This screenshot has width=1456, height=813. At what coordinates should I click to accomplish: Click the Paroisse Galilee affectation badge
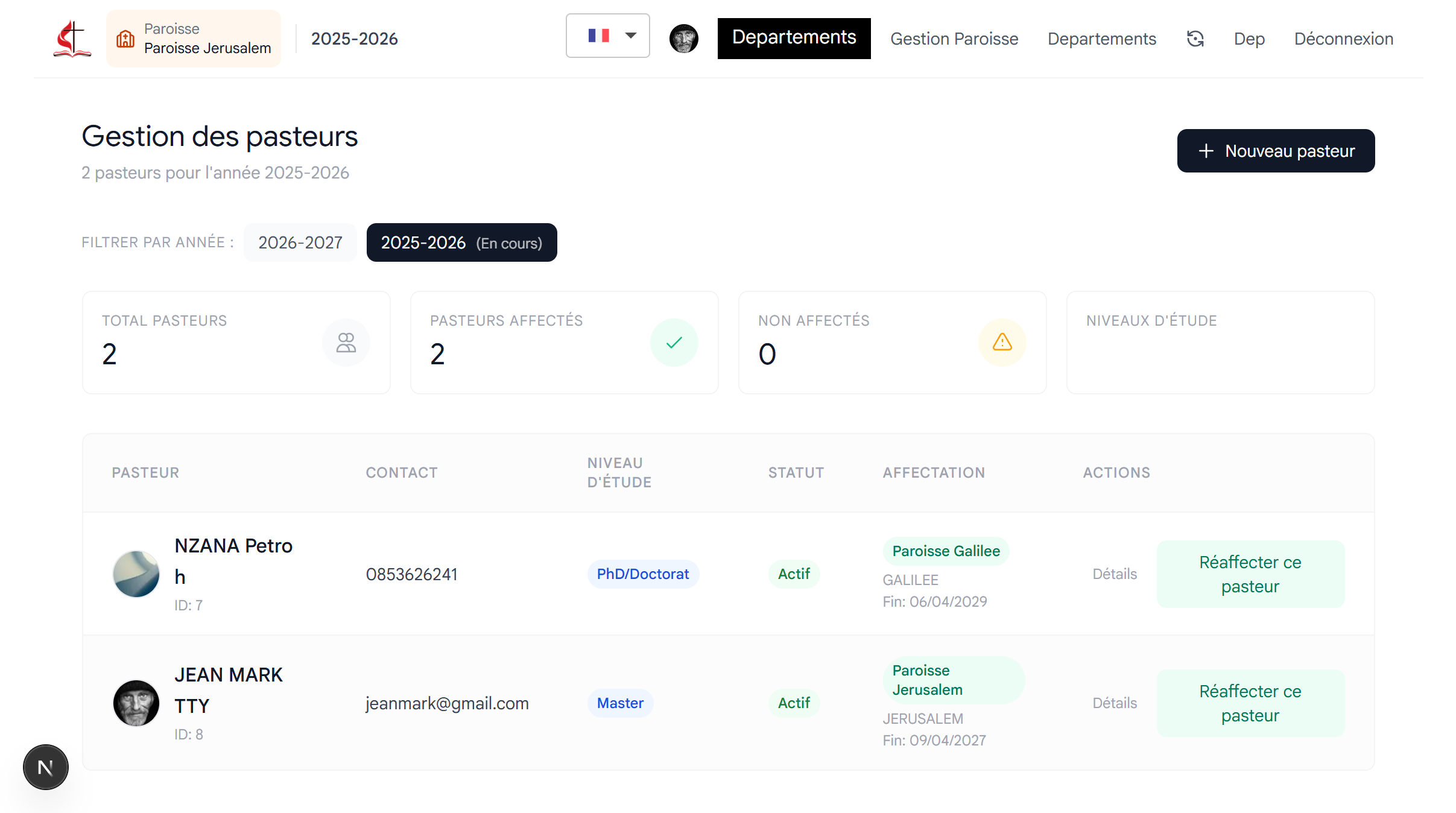click(x=945, y=551)
